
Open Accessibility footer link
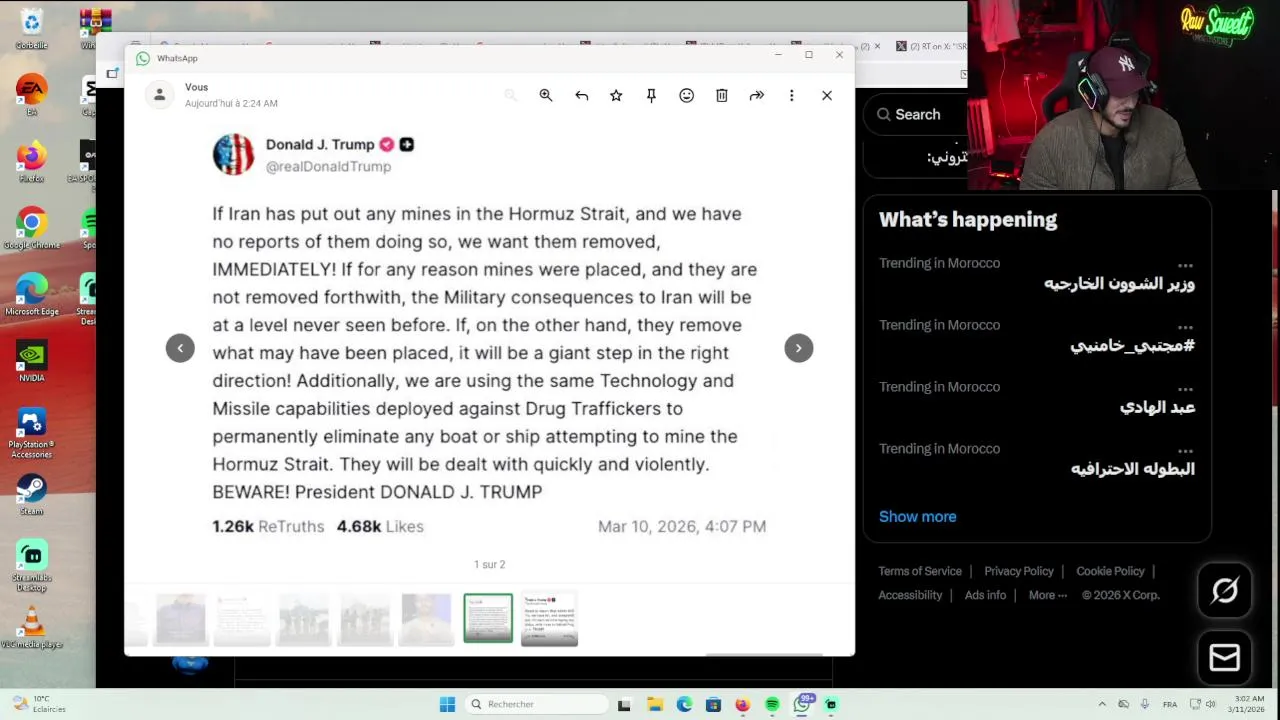coord(910,595)
